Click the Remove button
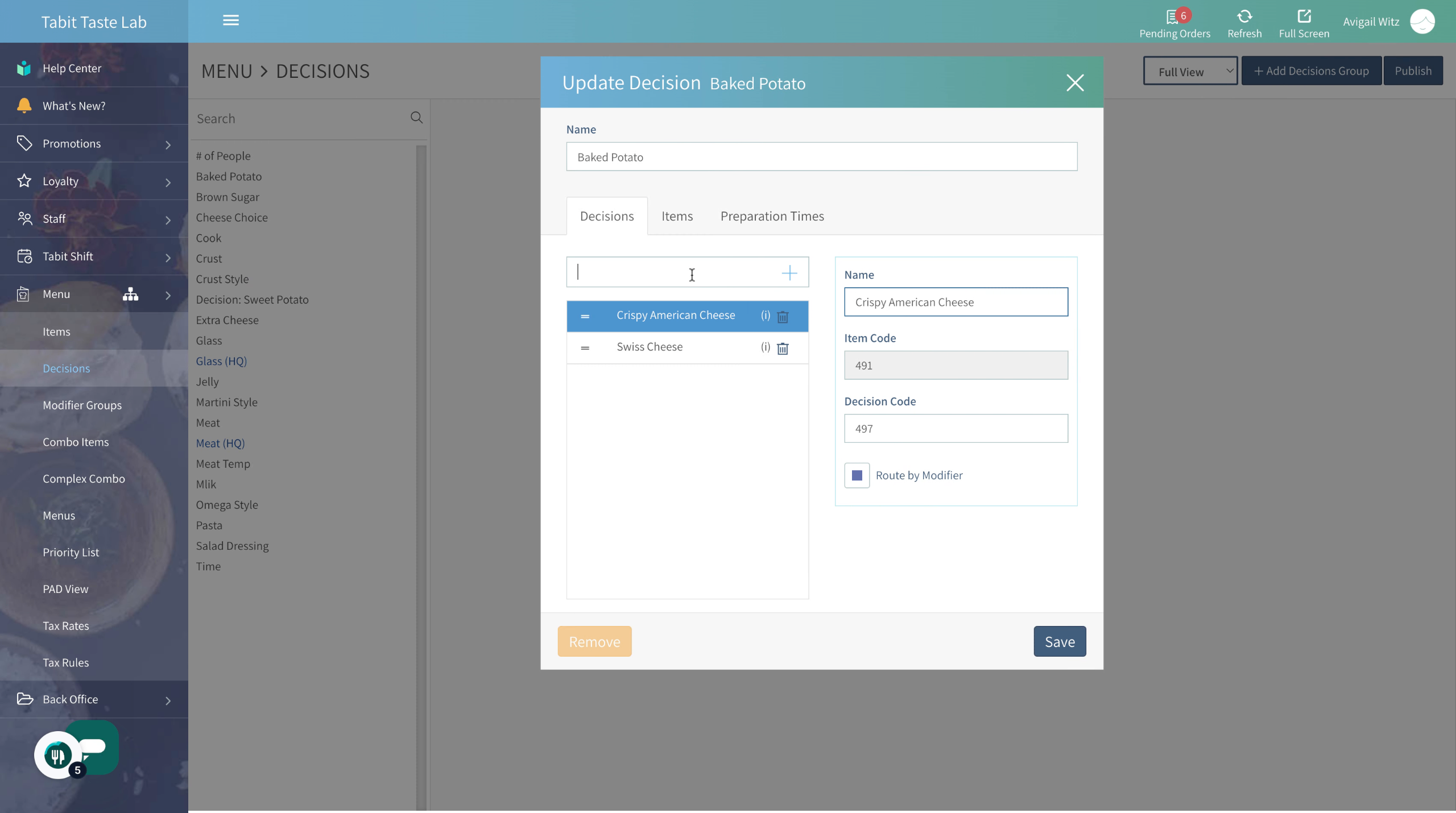The height and width of the screenshot is (813, 1456). click(x=594, y=641)
